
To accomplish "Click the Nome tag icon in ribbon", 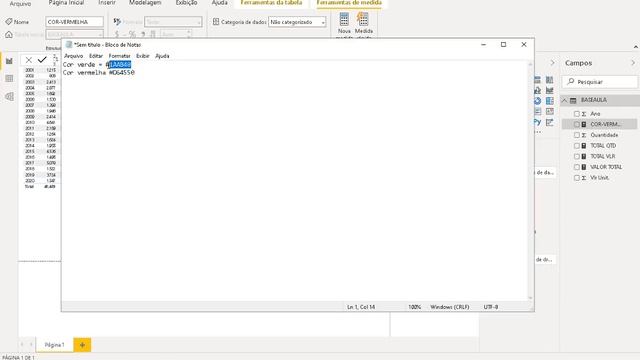I will click(x=9, y=22).
